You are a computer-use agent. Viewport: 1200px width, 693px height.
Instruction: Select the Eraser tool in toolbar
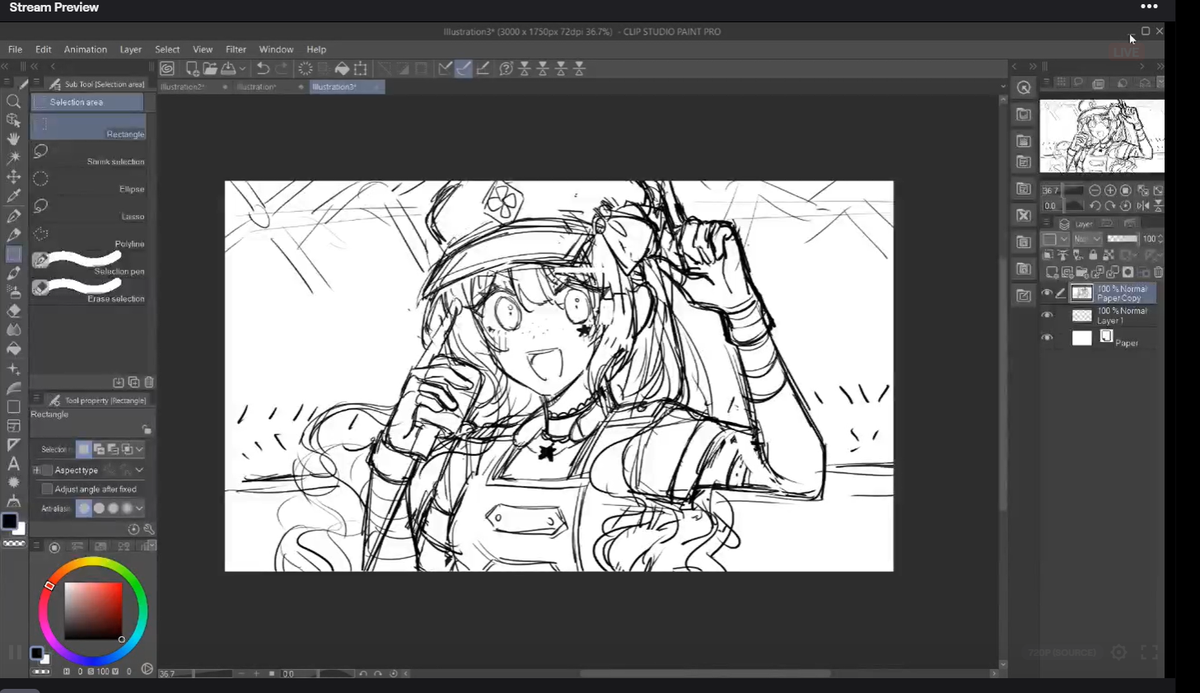coord(14,311)
